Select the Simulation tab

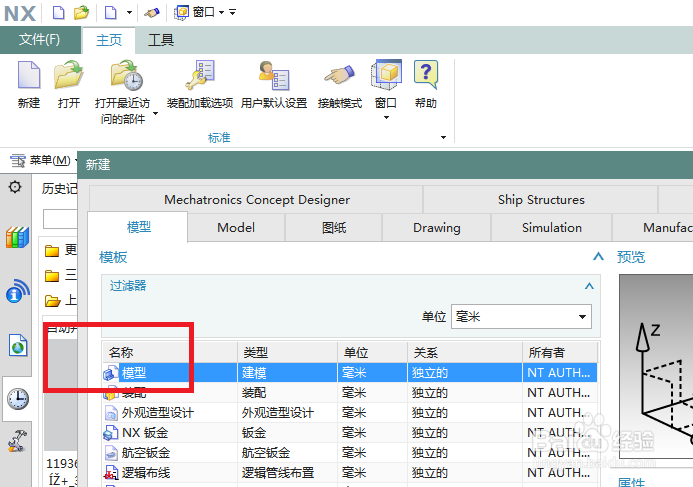[552, 228]
